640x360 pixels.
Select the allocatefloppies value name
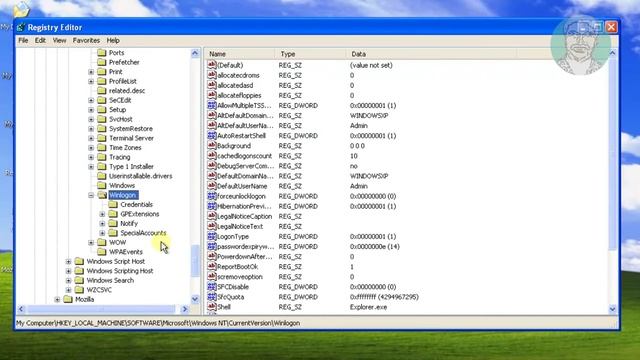[239, 96]
